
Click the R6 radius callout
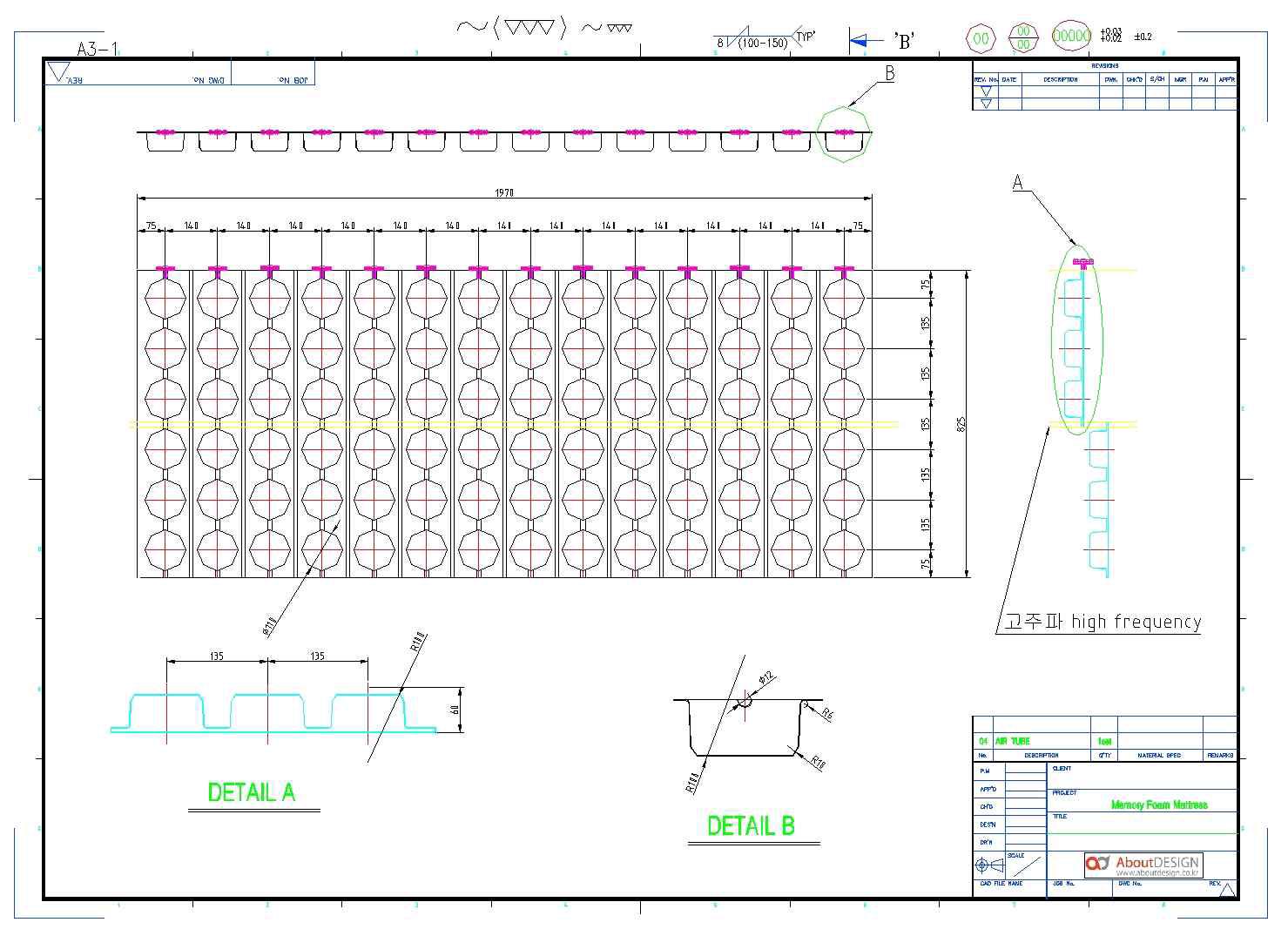tap(826, 714)
